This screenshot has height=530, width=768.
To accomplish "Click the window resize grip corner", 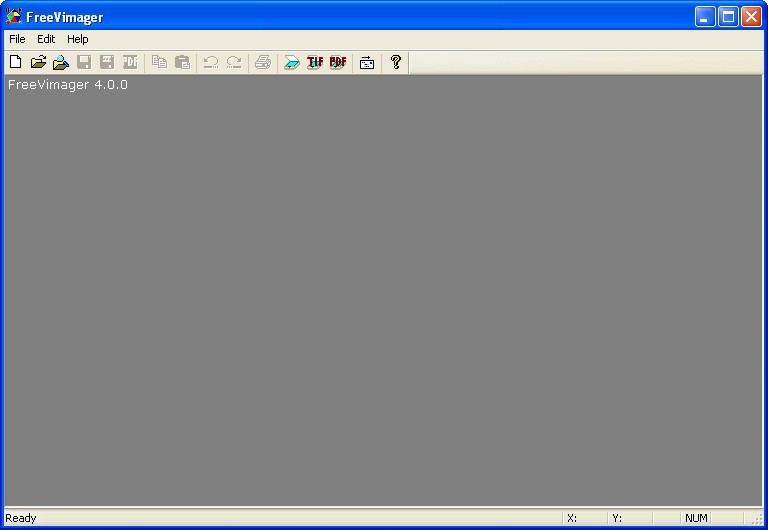I will pos(757,520).
